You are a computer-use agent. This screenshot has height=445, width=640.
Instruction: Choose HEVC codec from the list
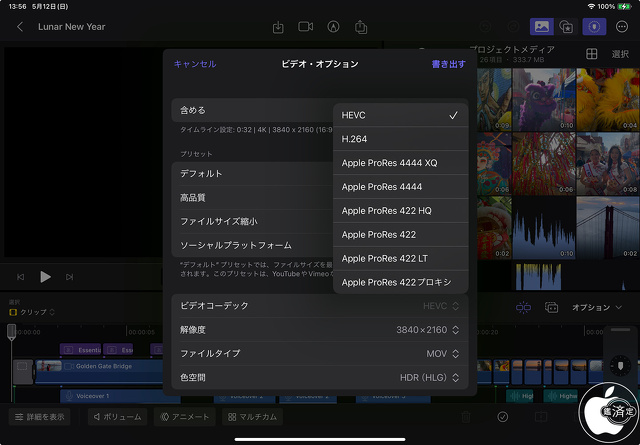click(400, 115)
